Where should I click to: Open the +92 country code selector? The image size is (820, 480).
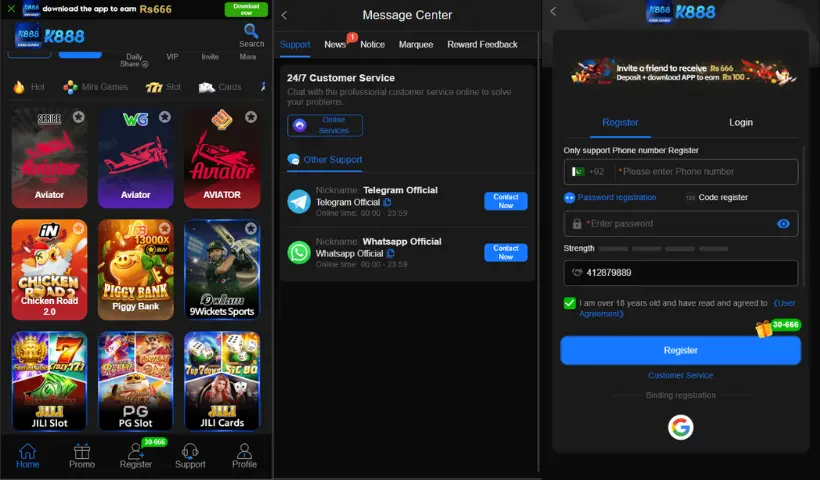coord(588,172)
